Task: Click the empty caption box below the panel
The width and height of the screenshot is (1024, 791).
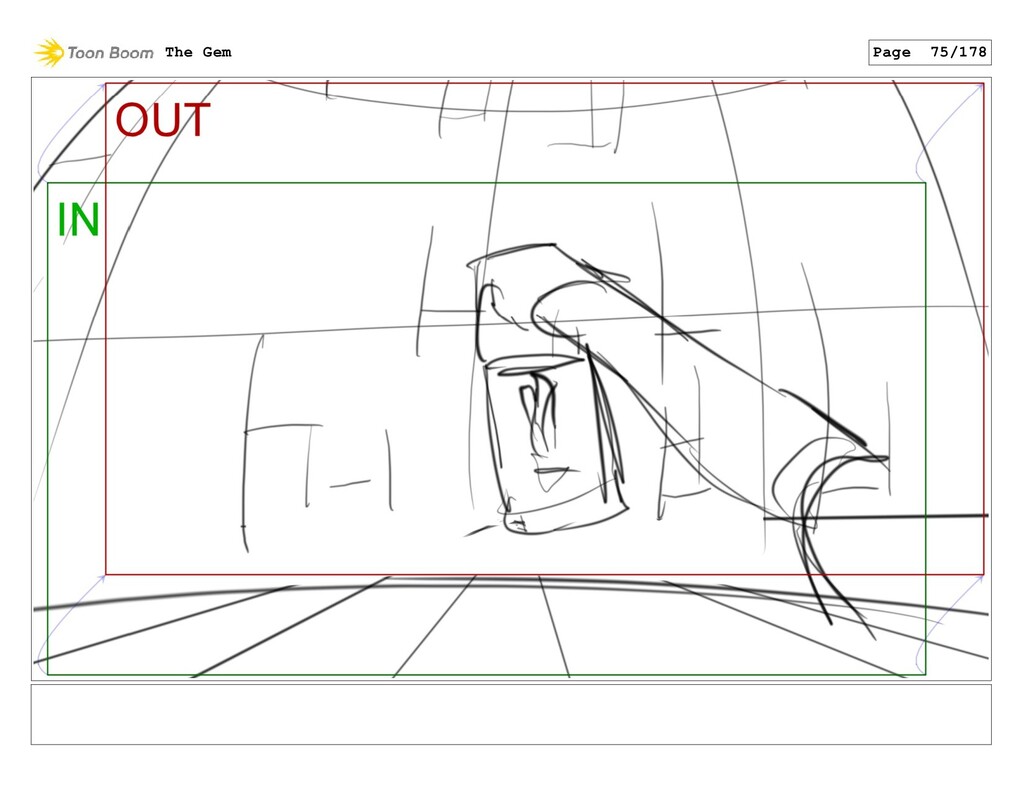Action: tap(511, 714)
